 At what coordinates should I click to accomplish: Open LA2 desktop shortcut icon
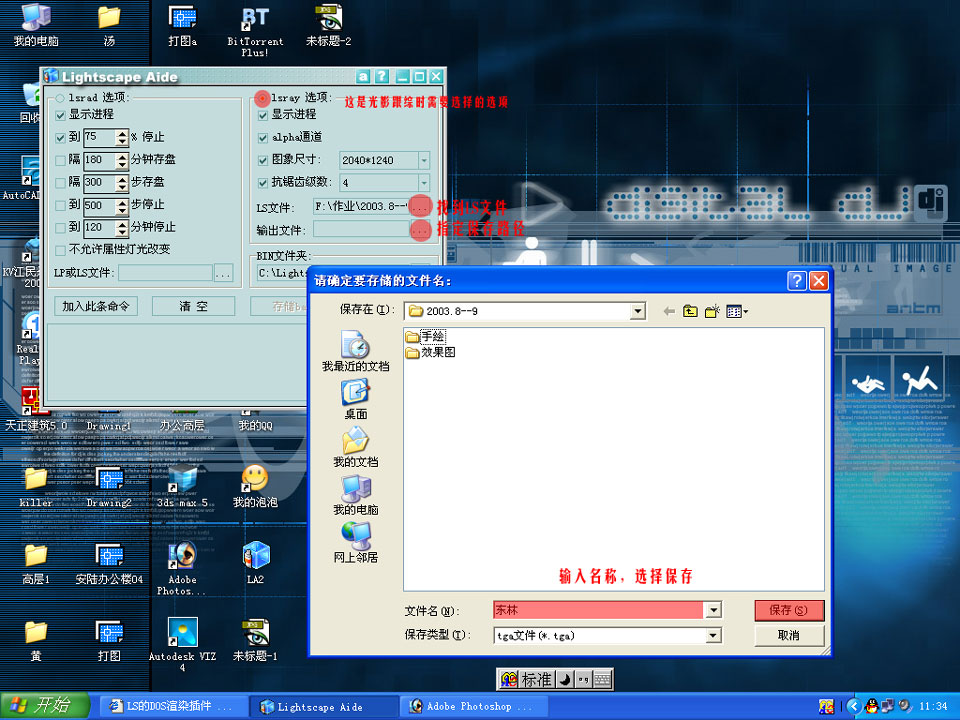[x=255, y=562]
